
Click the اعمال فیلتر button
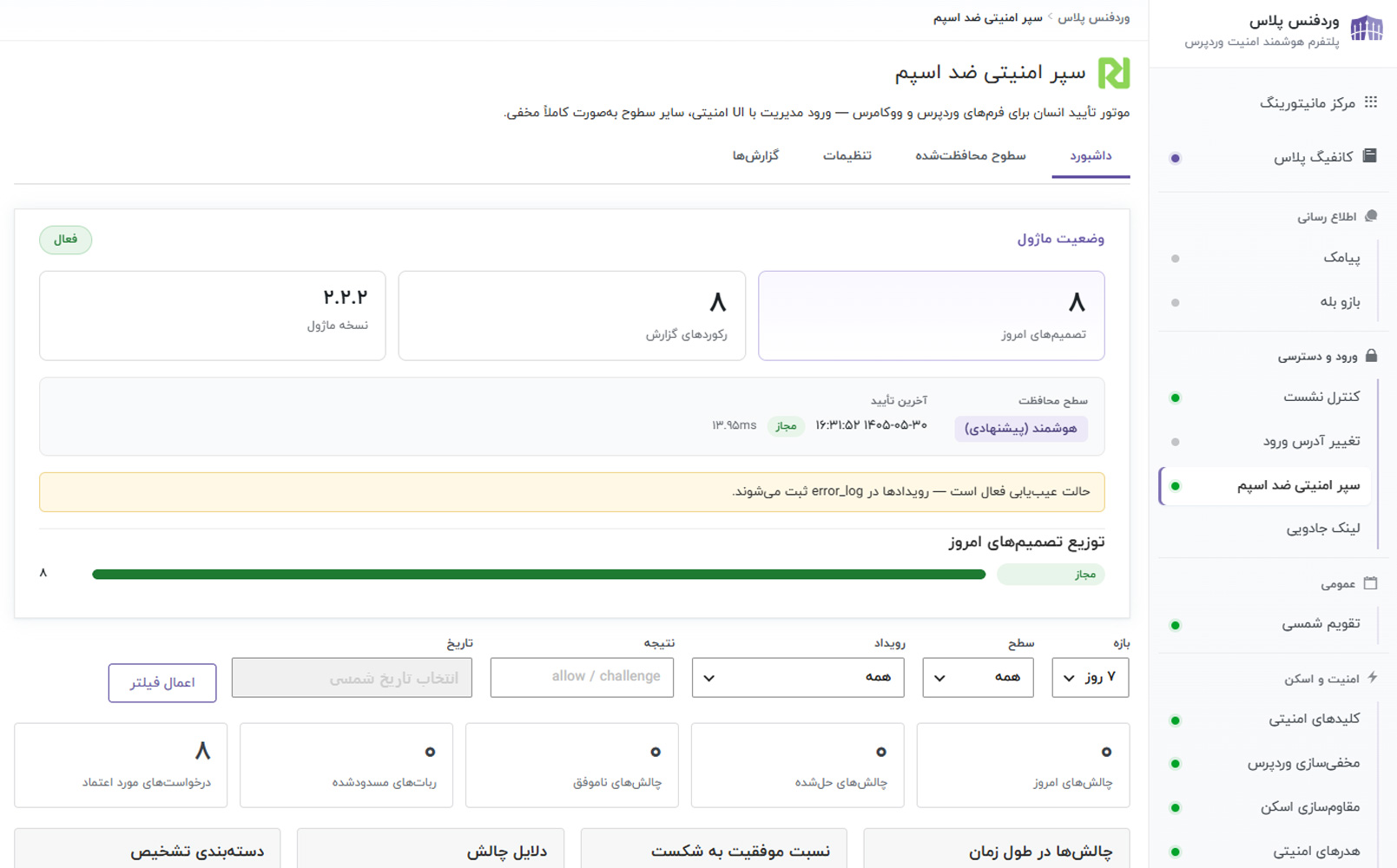point(162,682)
